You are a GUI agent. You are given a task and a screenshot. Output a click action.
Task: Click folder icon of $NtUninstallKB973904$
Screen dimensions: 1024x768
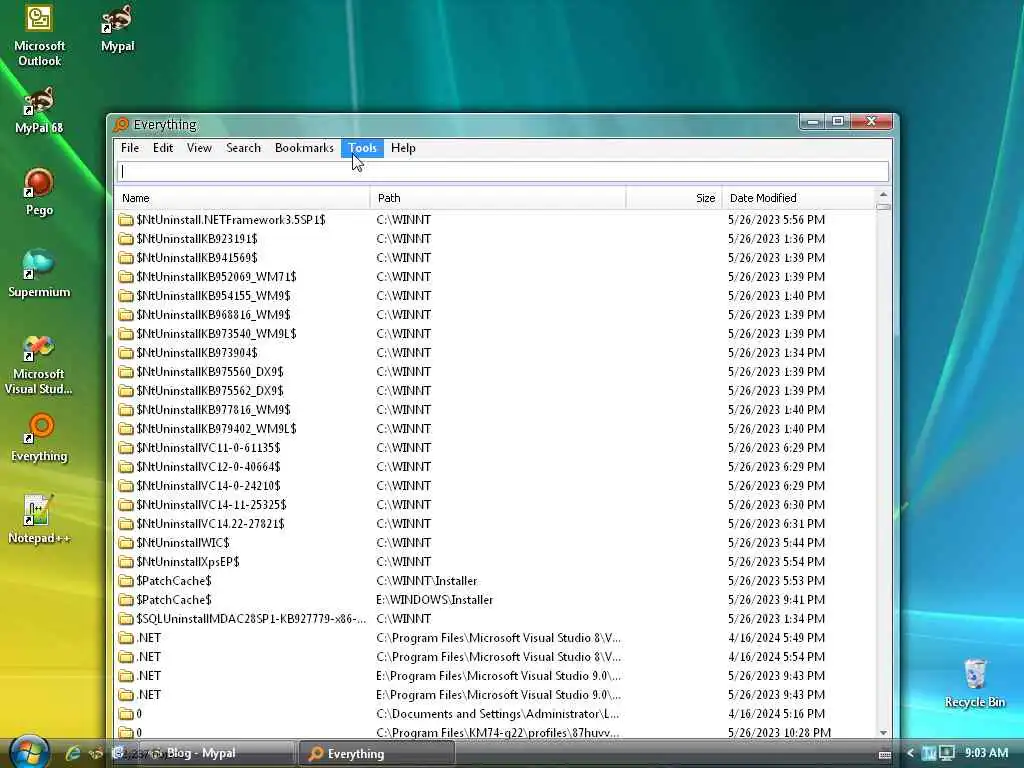125,353
